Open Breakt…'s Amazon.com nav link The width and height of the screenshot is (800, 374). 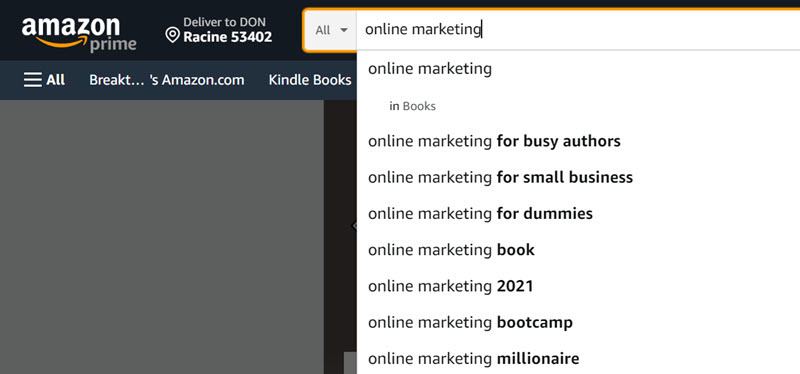coord(167,80)
